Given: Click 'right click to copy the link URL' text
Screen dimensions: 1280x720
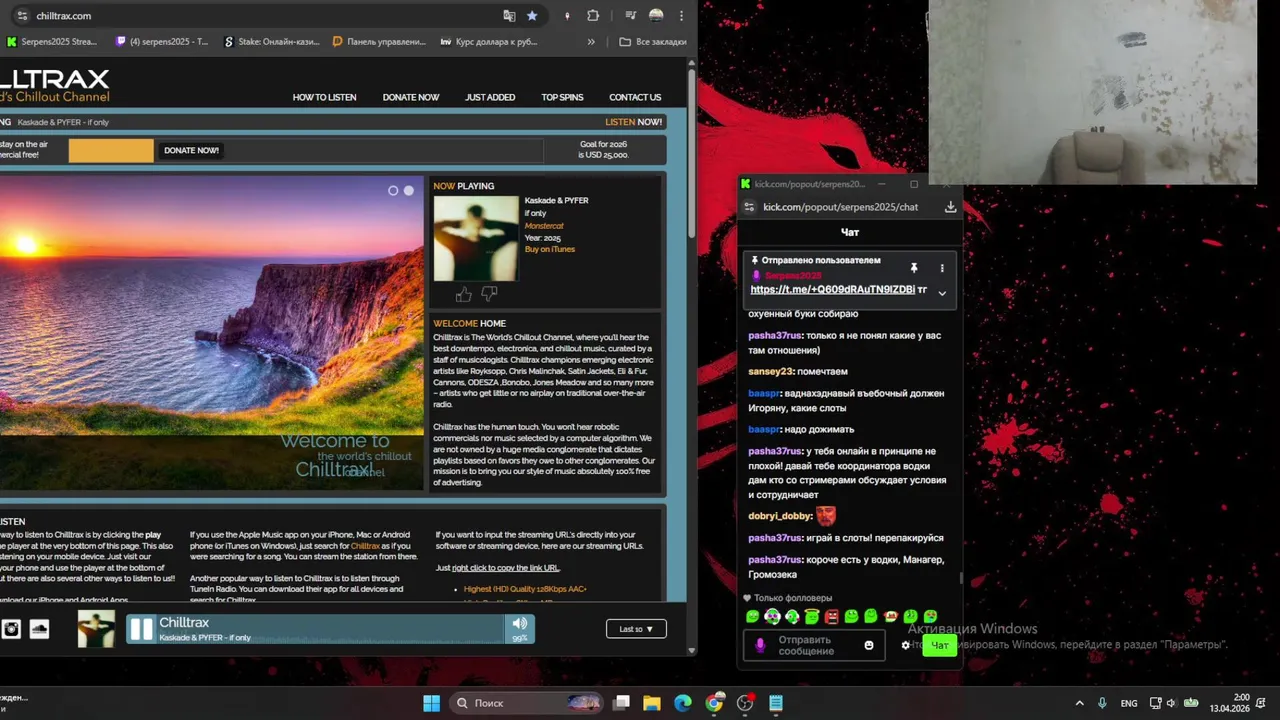Looking at the screenshot, I should (505, 568).
